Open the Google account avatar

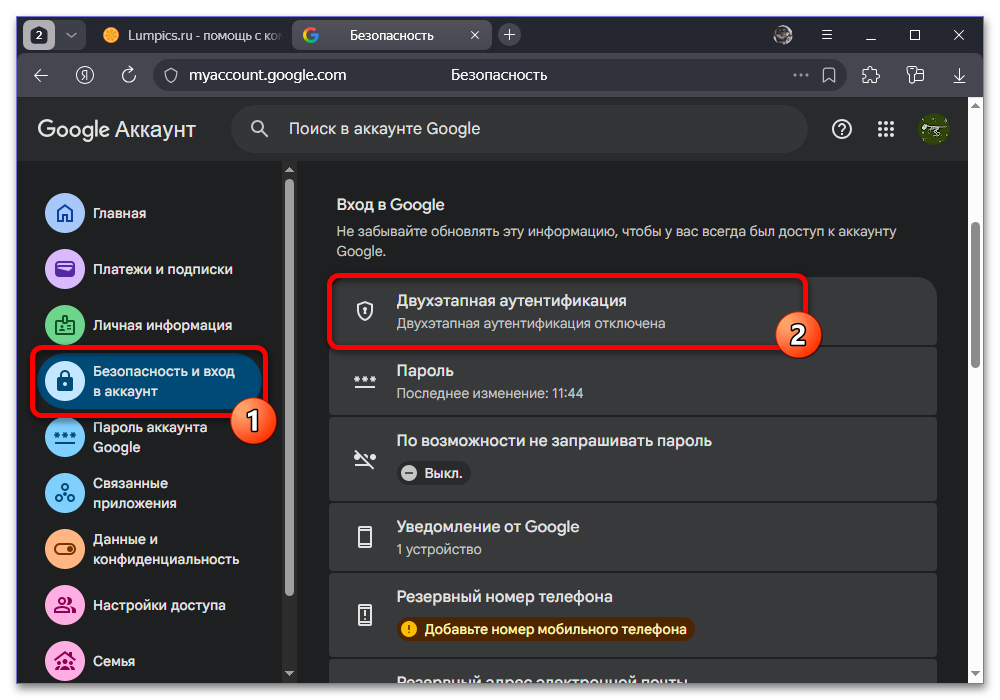pos(934,129)
